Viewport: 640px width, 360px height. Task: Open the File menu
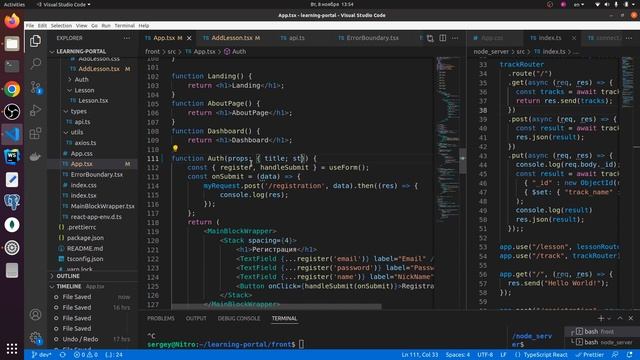click(30, 26)
